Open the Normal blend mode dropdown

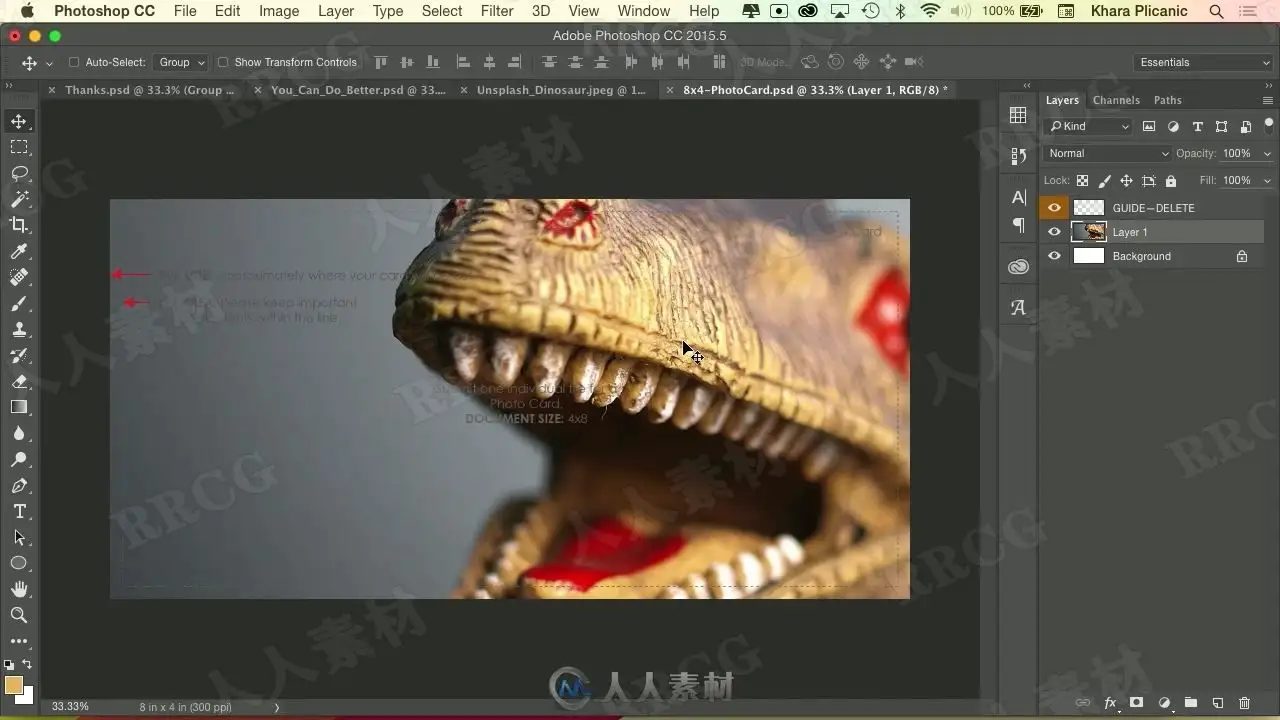click(1107, 153)
